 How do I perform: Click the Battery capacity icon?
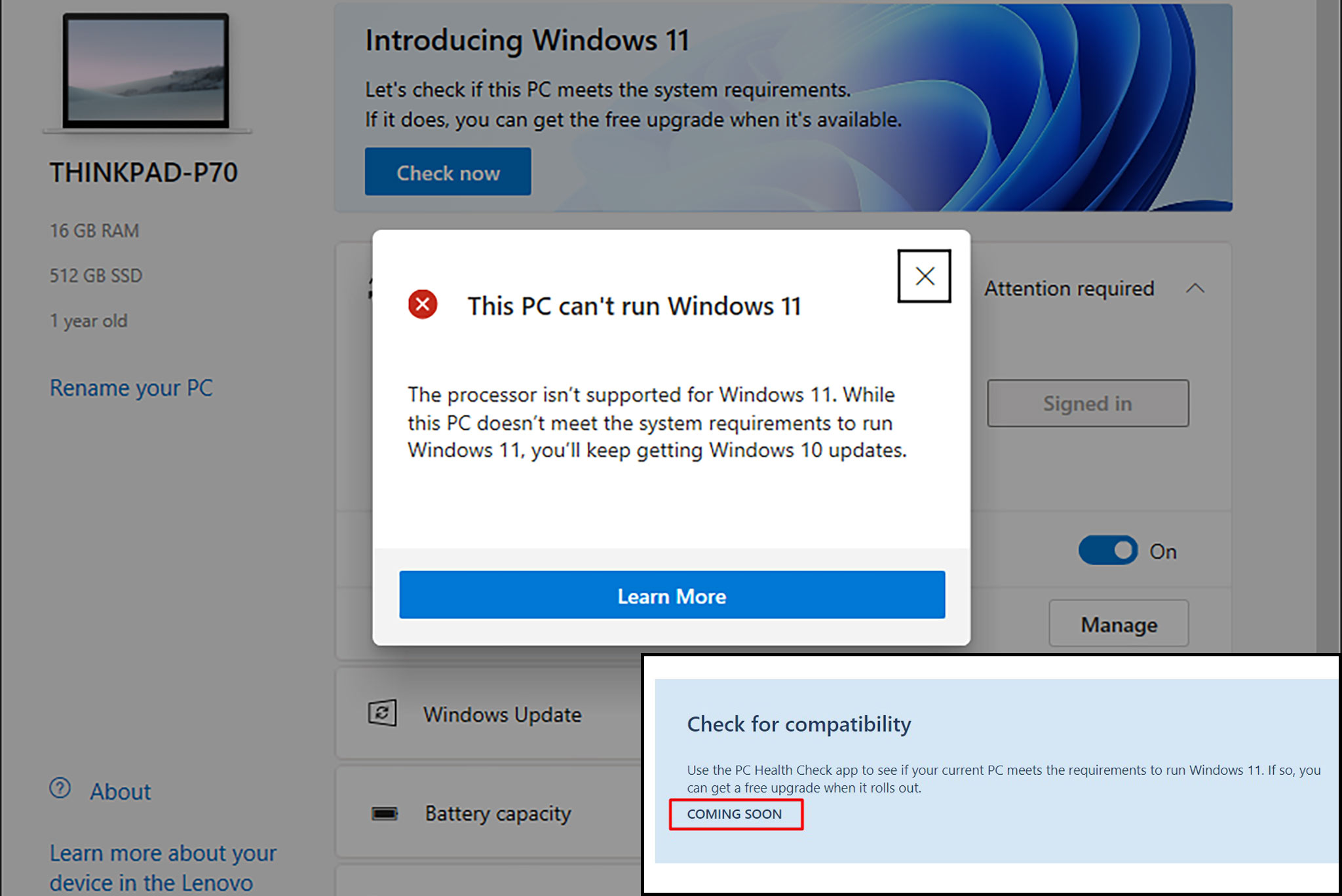click(x=385, y=813)
